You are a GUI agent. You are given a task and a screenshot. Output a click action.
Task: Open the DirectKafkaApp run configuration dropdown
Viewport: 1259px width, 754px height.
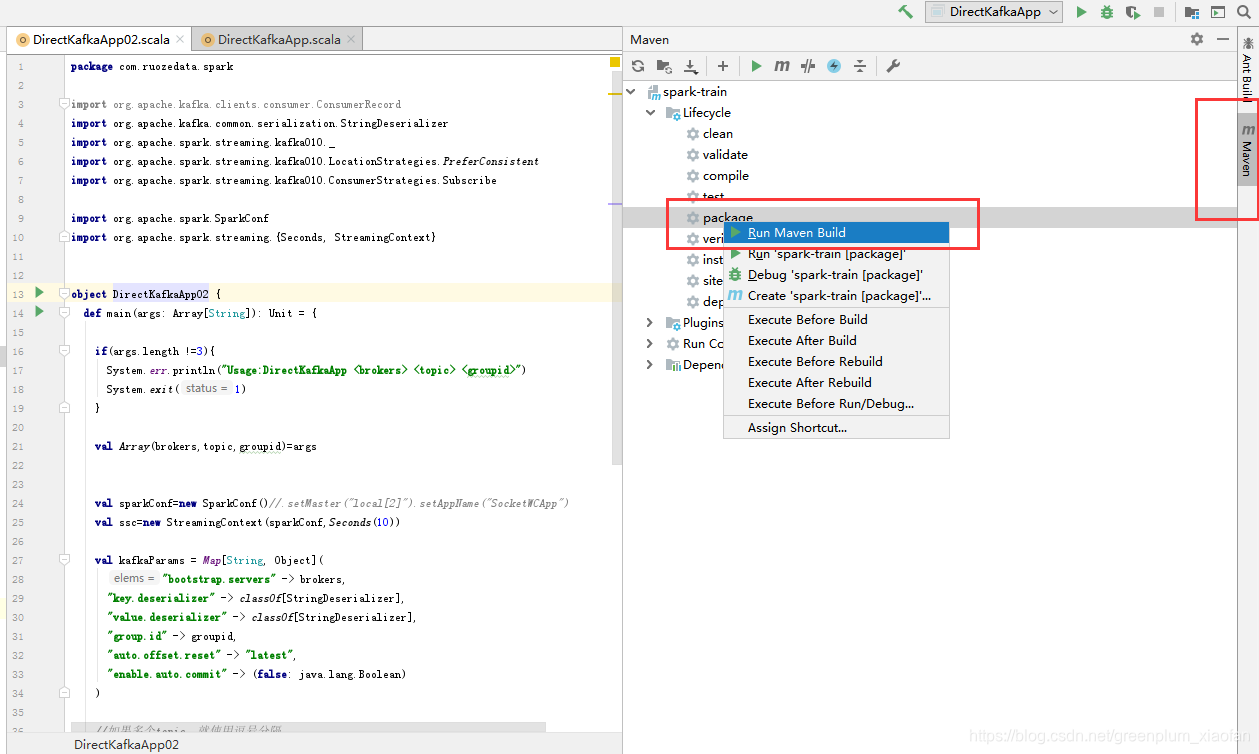click(x=994, y=12)
